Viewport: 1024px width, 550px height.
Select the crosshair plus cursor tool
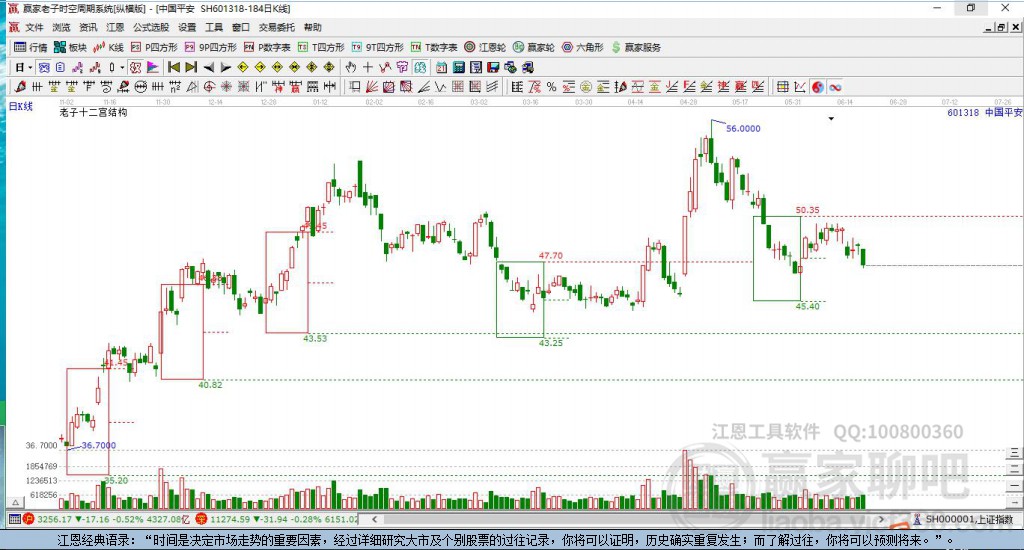[368, 67]
